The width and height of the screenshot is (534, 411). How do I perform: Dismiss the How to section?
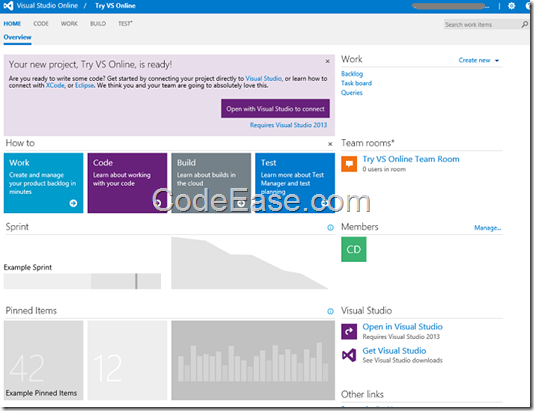(x=330, y=144)
